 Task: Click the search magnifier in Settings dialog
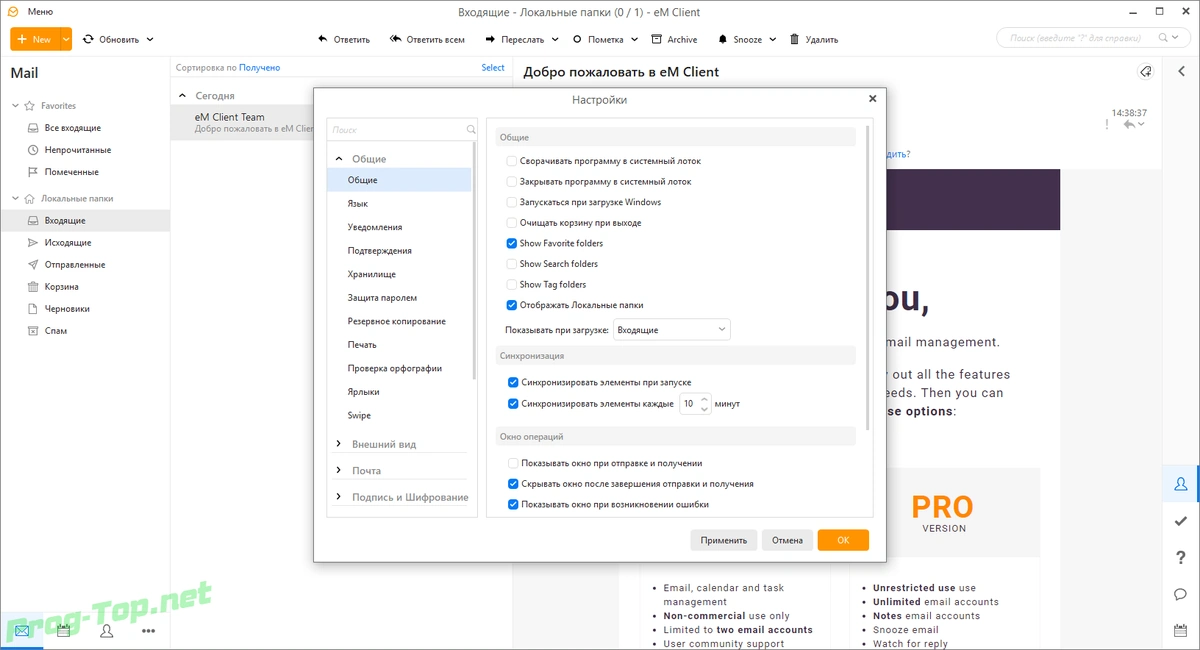[471, 130]
